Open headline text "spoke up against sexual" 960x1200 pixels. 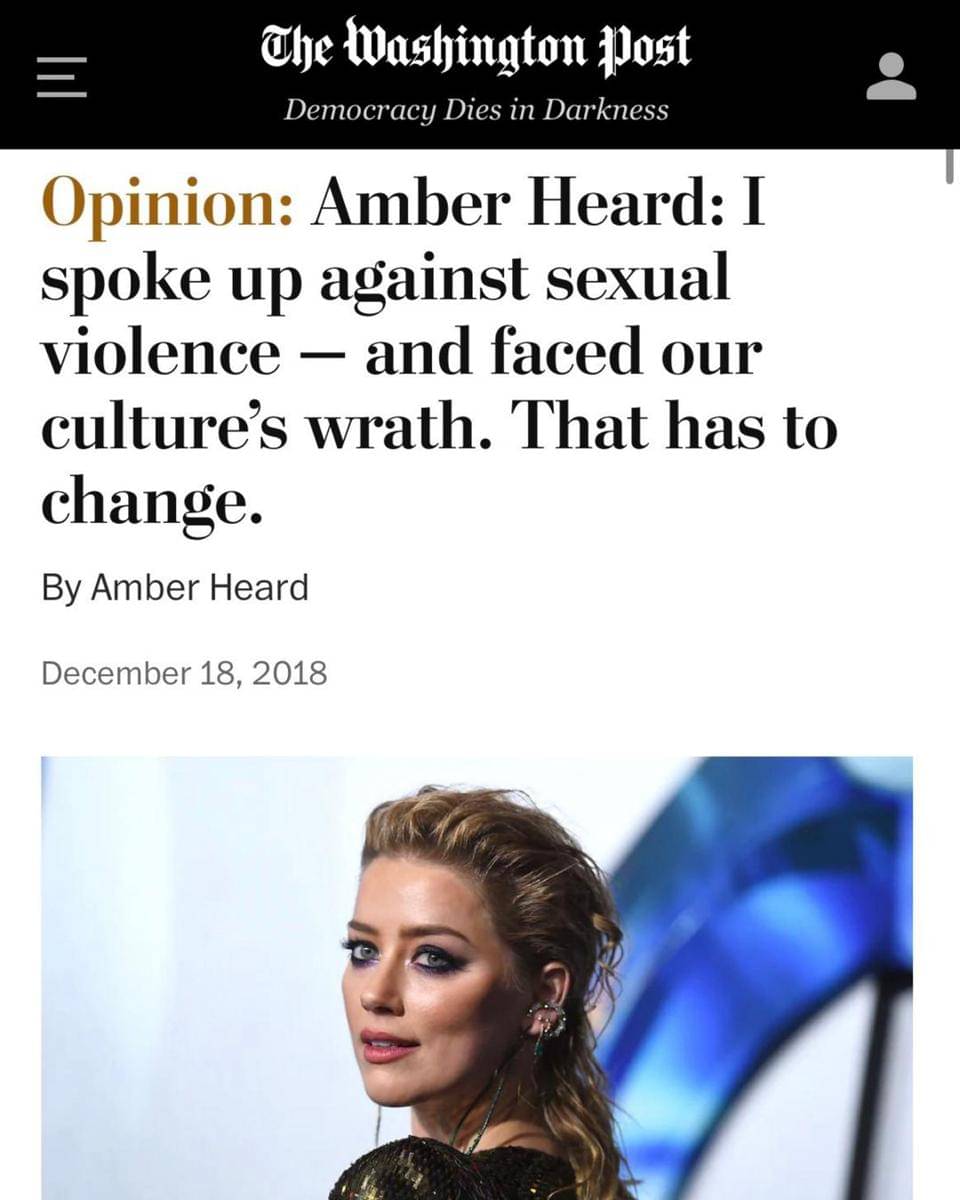[385, 282]
